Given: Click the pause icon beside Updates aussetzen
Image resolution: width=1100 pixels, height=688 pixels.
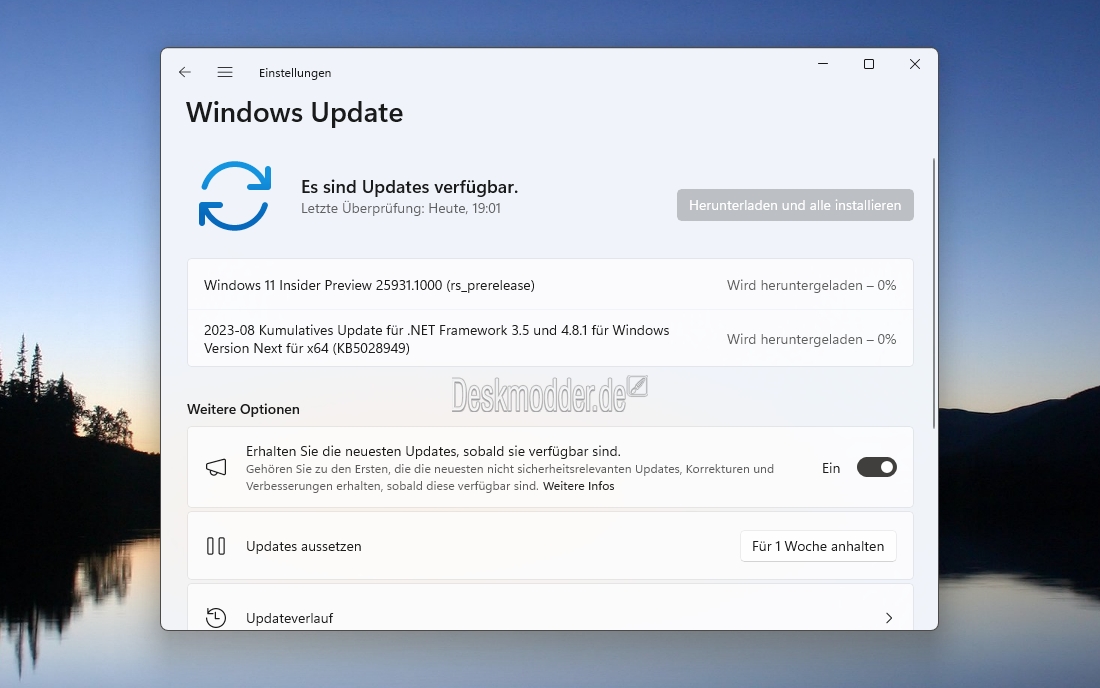Looking at the screenshot, I should (216, 546).
